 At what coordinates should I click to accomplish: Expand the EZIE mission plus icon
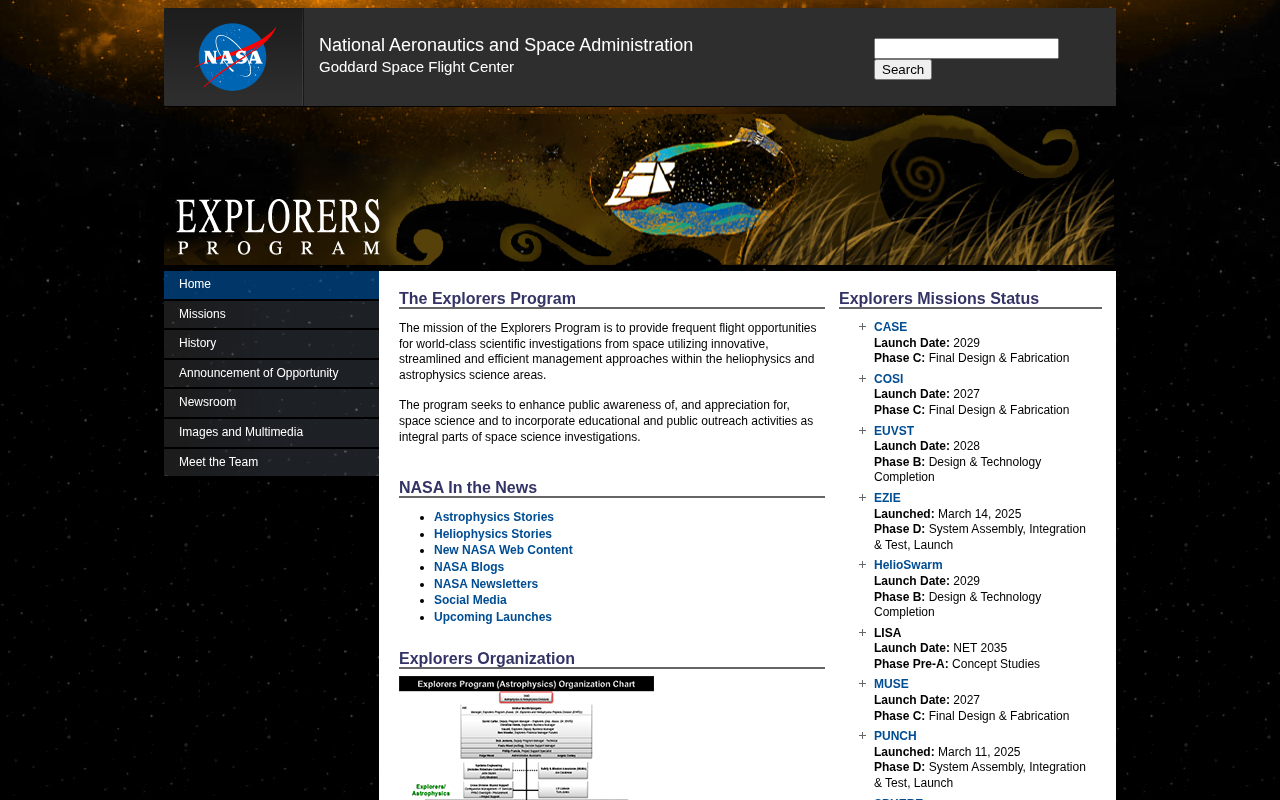[x=862, y=498]
